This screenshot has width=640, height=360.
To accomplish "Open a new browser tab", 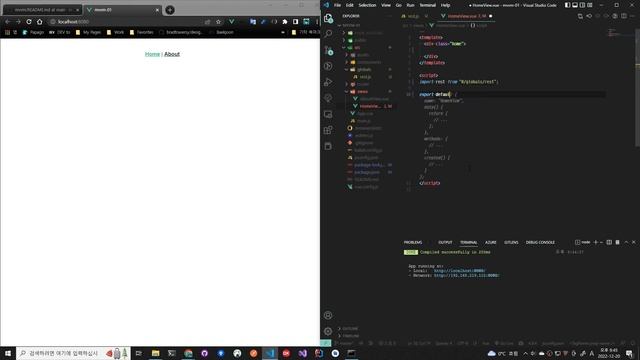I will (x=170, y=10).
